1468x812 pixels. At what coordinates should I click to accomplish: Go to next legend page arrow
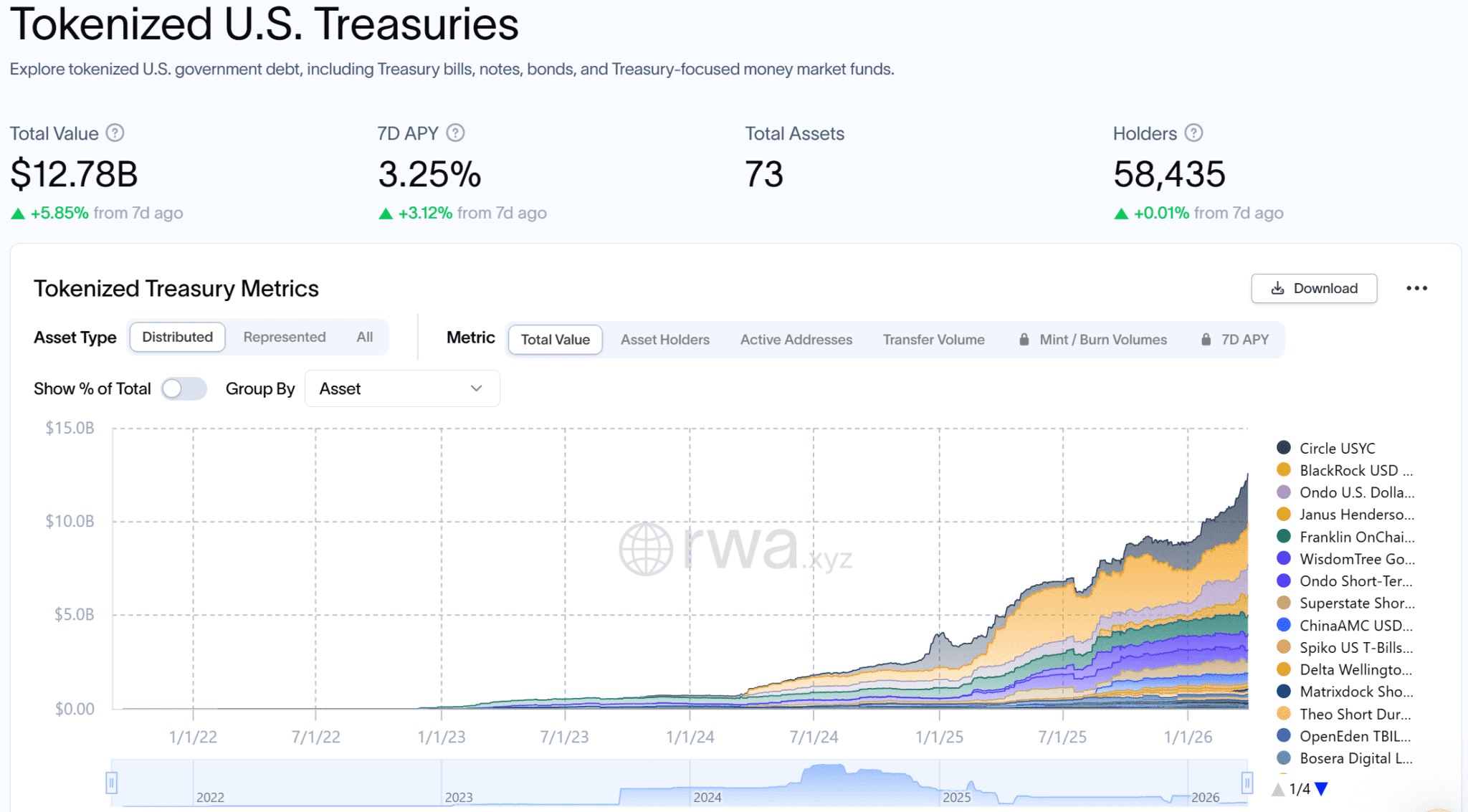pyautogui.click(x=1322, y=789)
